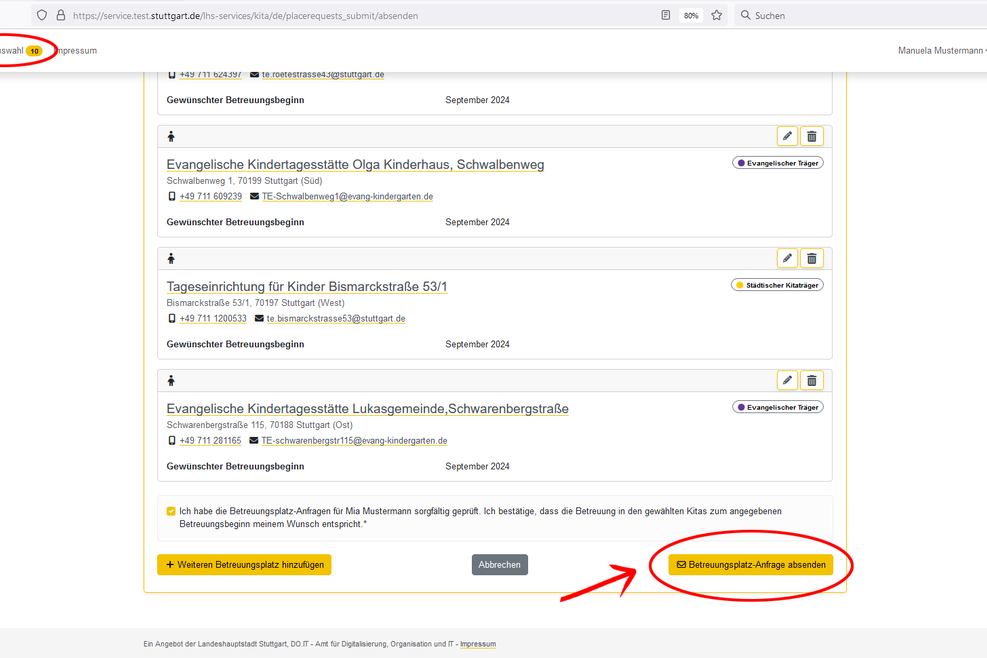Viewport: 987px width, 658px height.
Task: Open the Auswahl menu item with badge 10
Action: click(x=20, y=51)
